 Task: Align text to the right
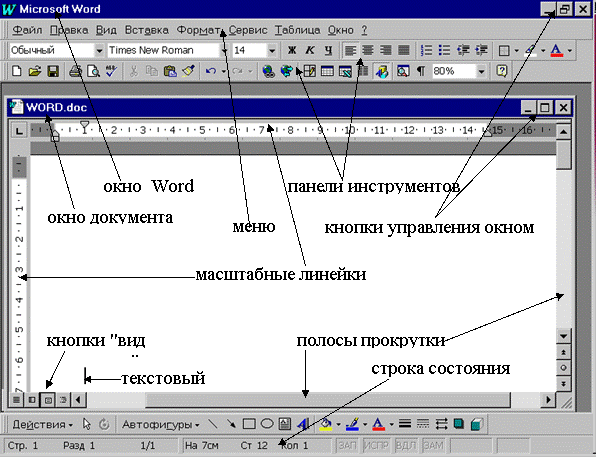tap(385, 50)
